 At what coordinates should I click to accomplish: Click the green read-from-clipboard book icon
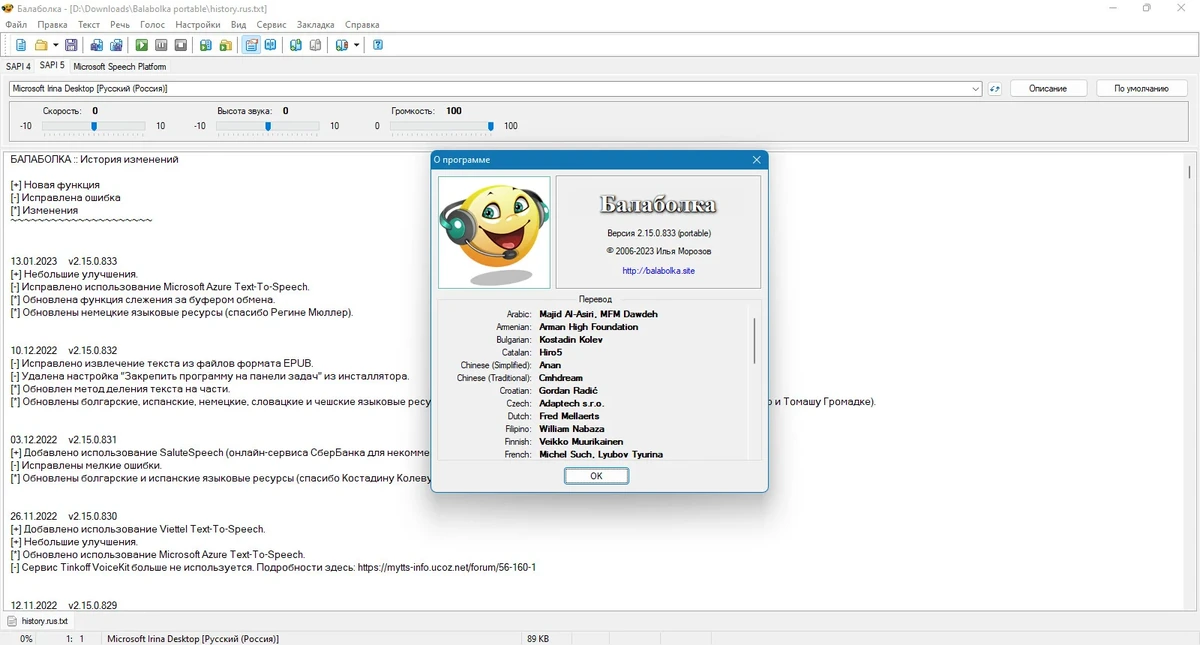pos(206,45)
